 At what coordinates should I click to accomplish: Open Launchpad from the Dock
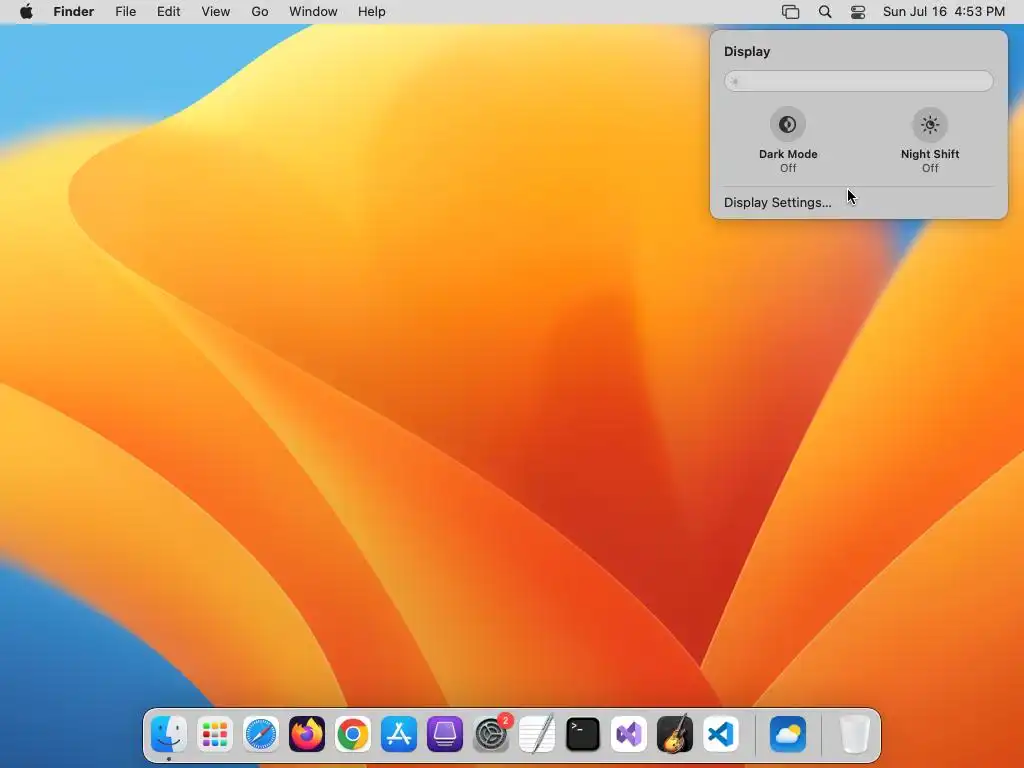tap(215, 734)
